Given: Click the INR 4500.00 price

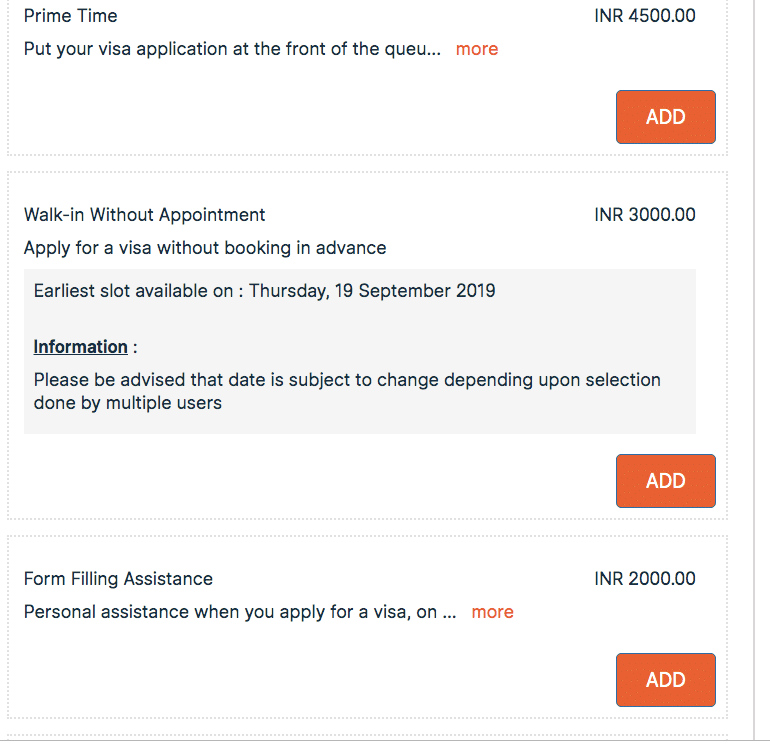Looking at the screenshot, I should coord(644,16).
